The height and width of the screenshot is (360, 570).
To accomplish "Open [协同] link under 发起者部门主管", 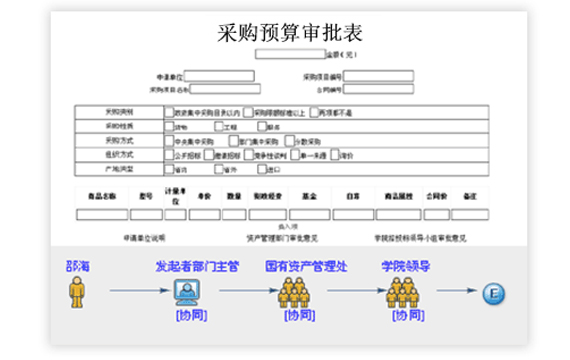I will 192,315.
